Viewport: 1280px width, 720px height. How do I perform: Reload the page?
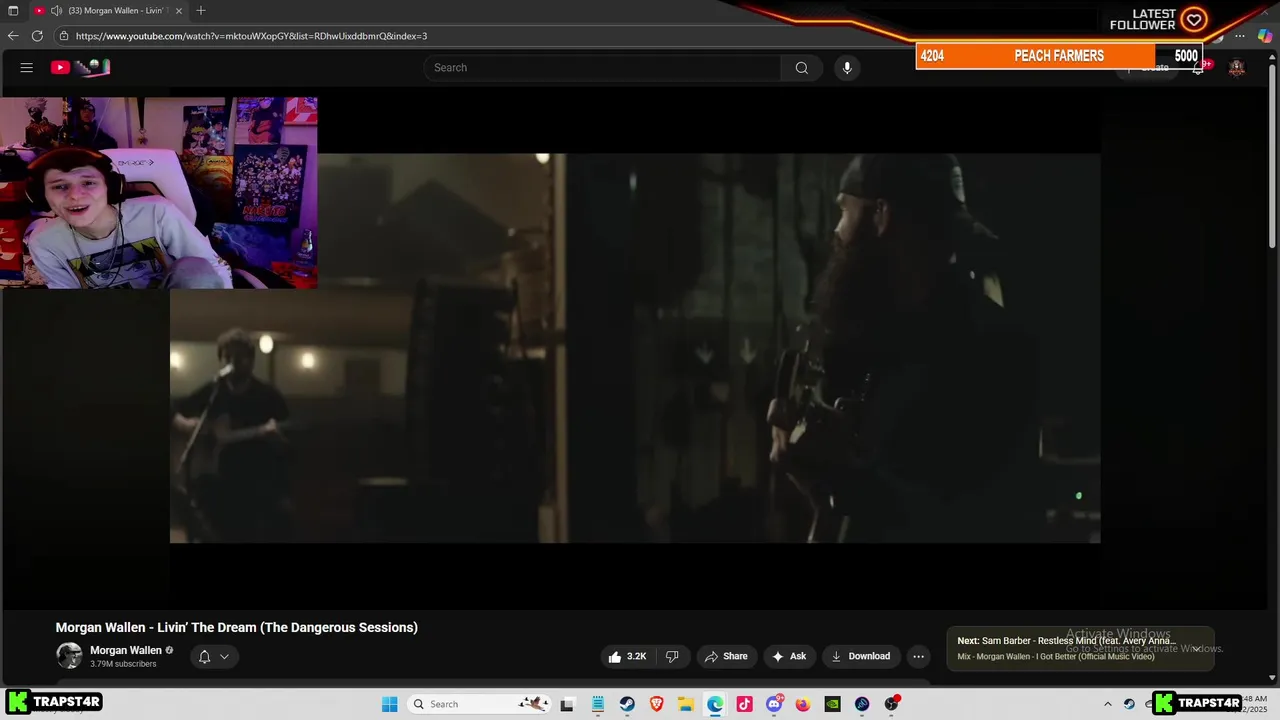(37, 36)
